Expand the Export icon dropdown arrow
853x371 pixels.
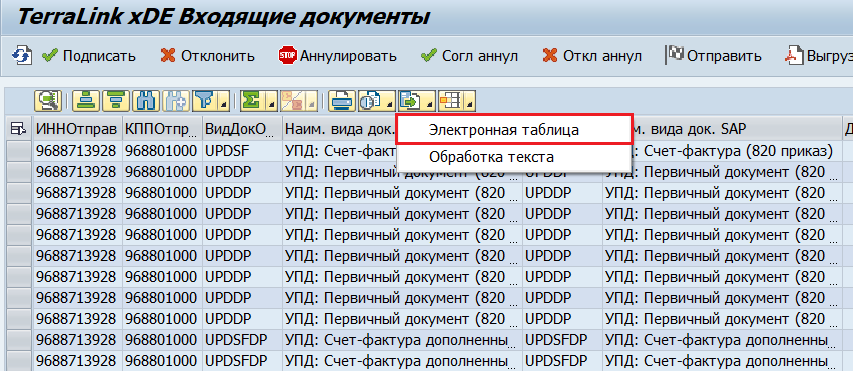point(430,101)
